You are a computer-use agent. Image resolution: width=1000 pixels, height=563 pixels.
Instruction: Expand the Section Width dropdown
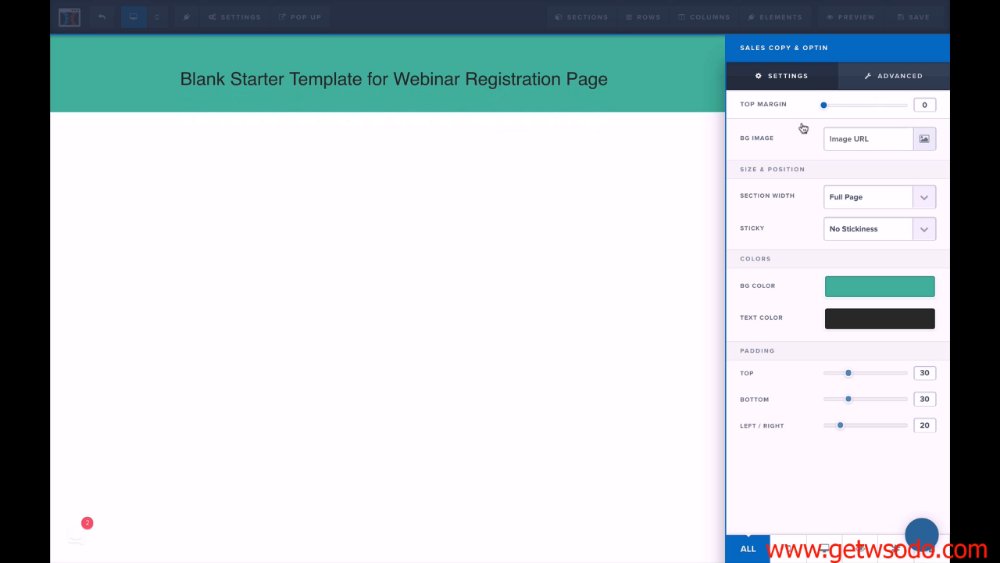point(879,197)
